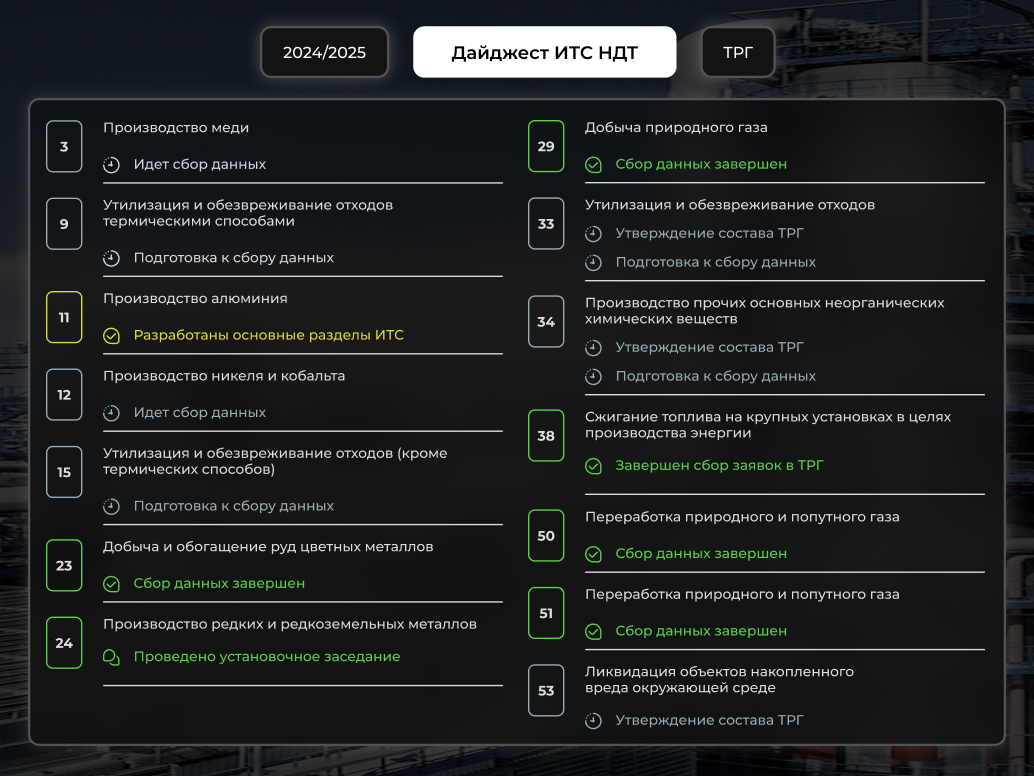Open Производство никеля и кобальта entry
Viewport: 1034px width, 776px height.
pos(224,376)
